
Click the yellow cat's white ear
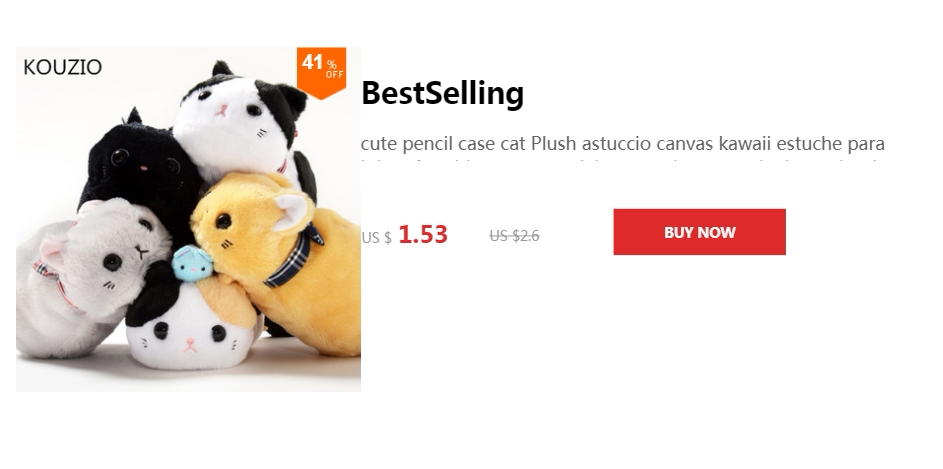295,210
